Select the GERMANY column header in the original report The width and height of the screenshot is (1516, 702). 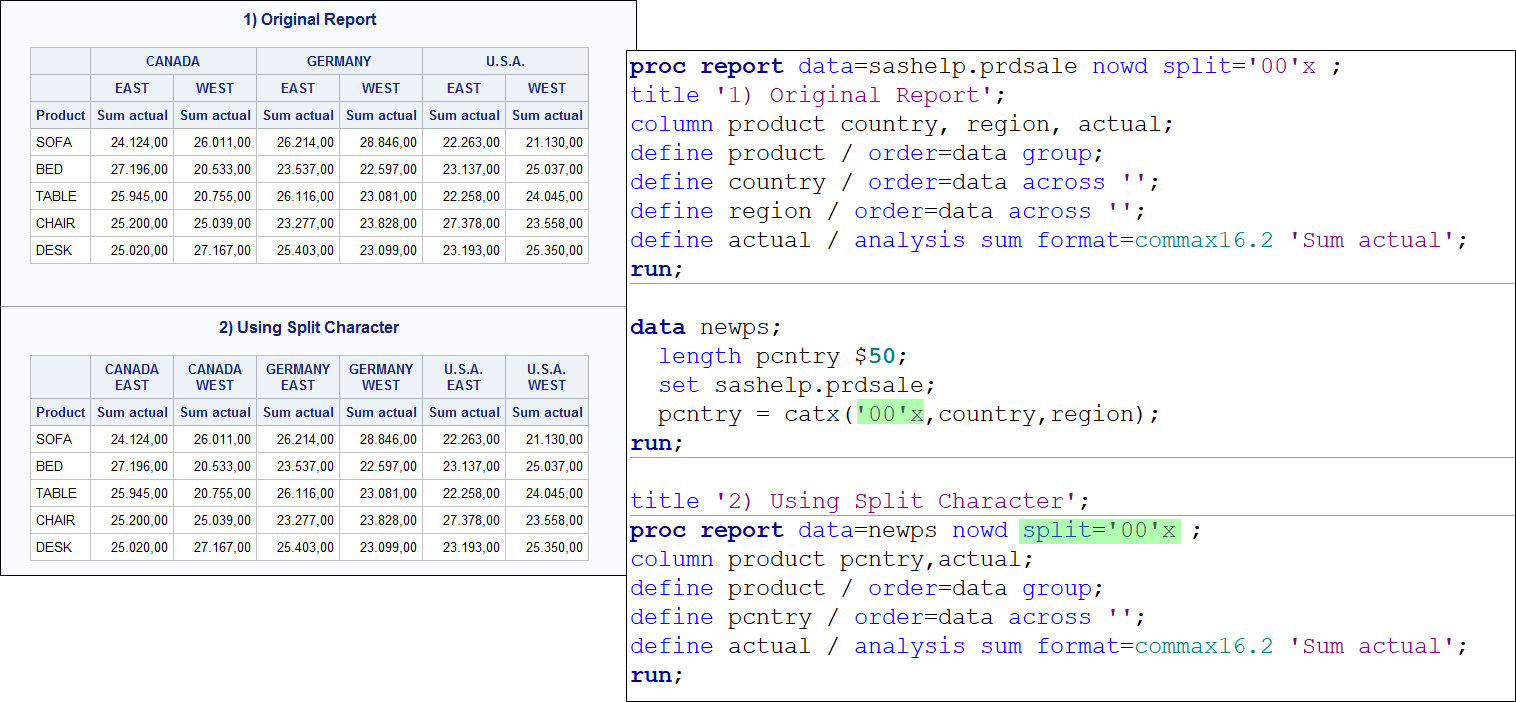tap(339, 61)
